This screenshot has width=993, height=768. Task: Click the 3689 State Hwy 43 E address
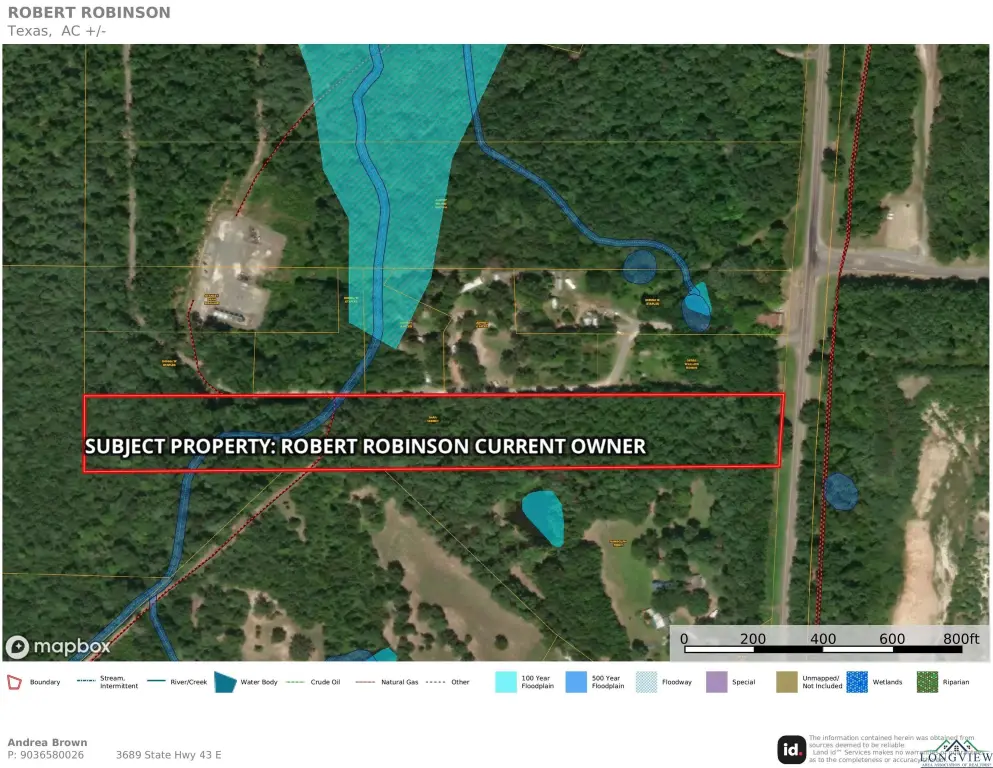(168, 755)
